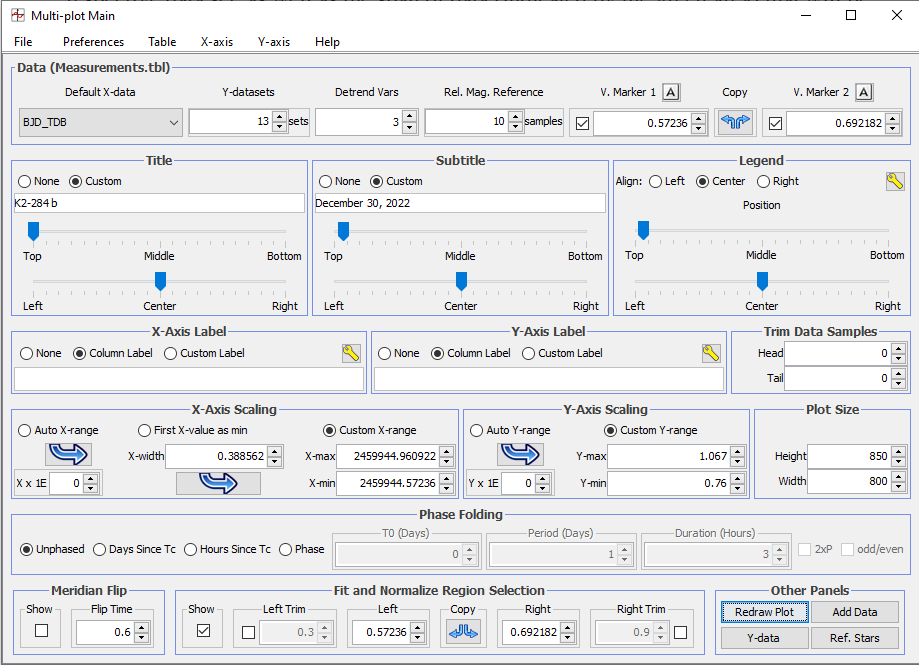Click the Redraw Plot button
The width and height of the screenshot is (919, 665).
763,612
